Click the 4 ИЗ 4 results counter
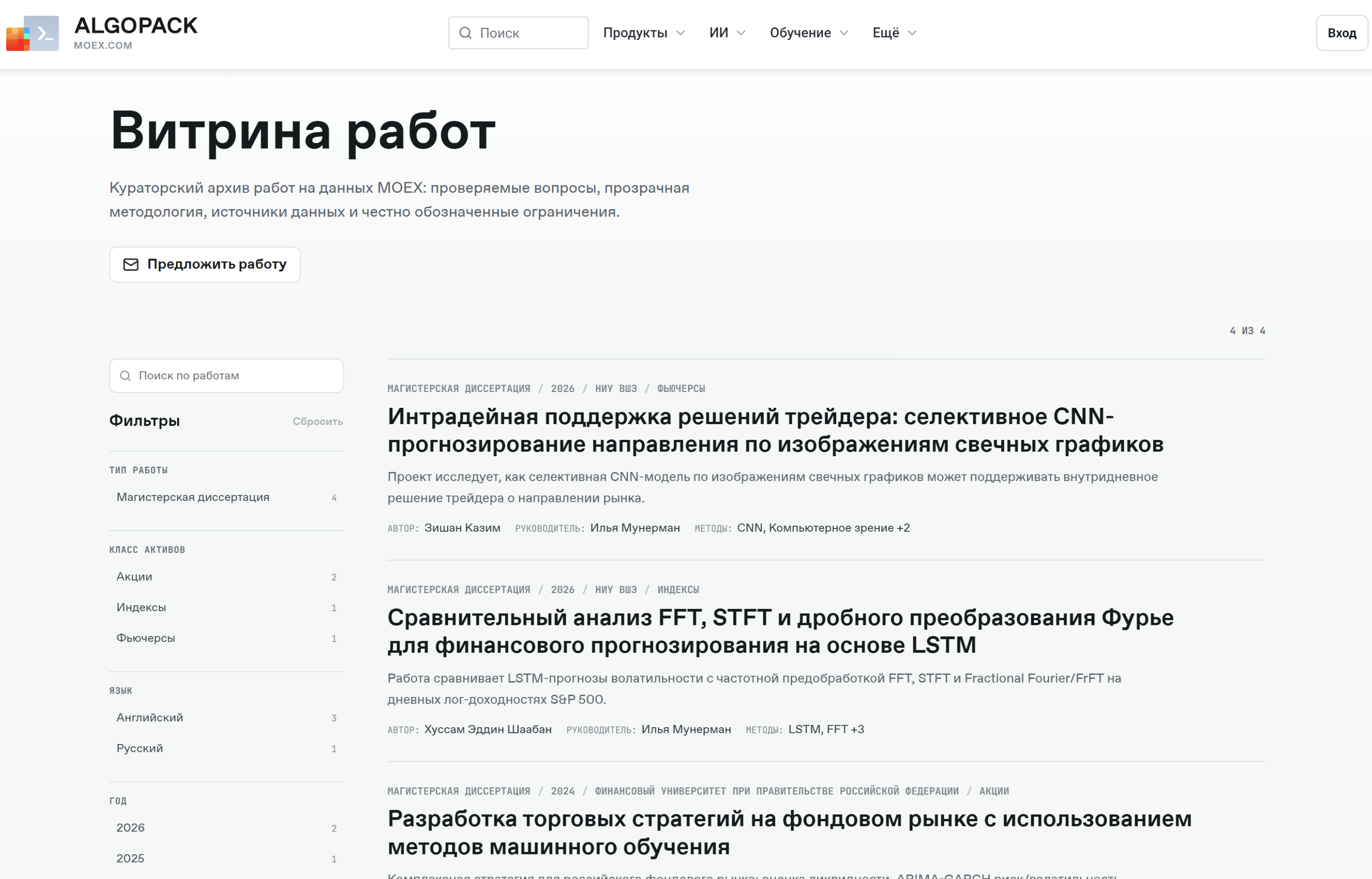Image resolution: width=1372 pixels, height=879 pixels. (1248, 331)
